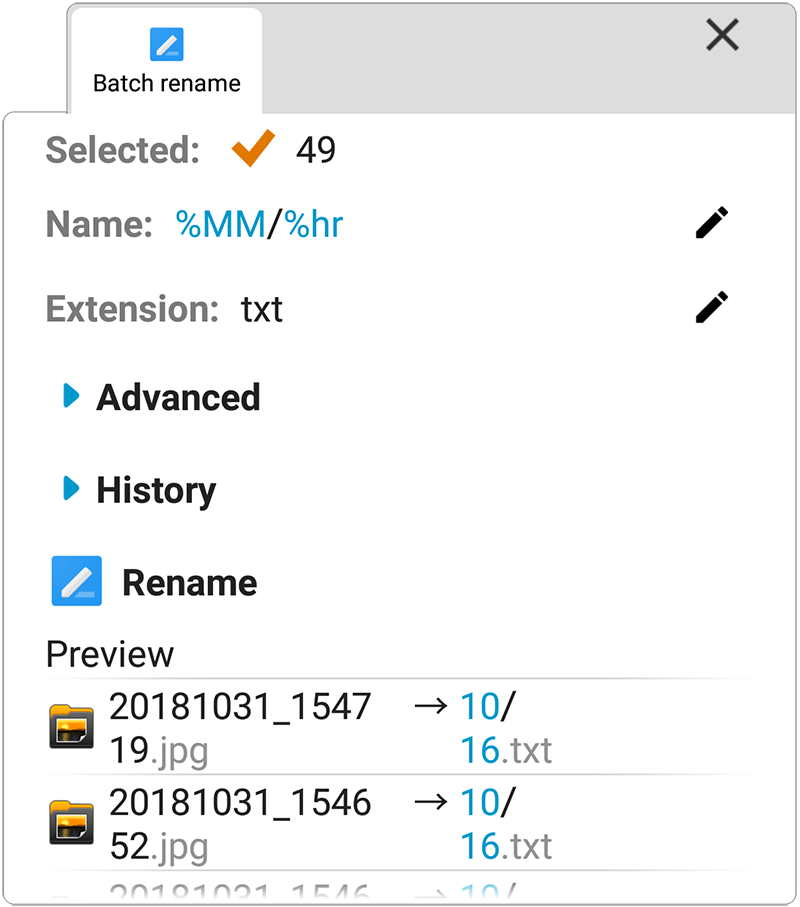Select the Batch rename tab label

coord(166,83)
